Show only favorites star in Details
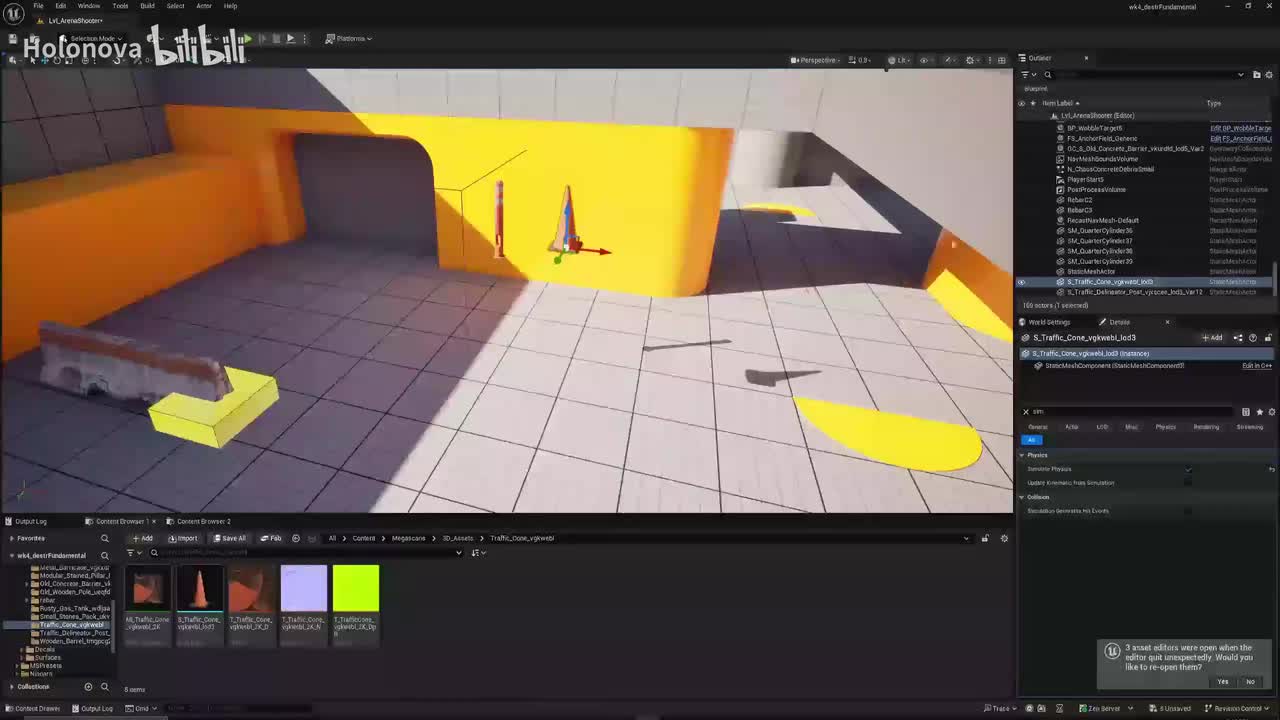The width and height of the screenshot is (1280, 720). pyautogui.click(x=1259, y=412)
